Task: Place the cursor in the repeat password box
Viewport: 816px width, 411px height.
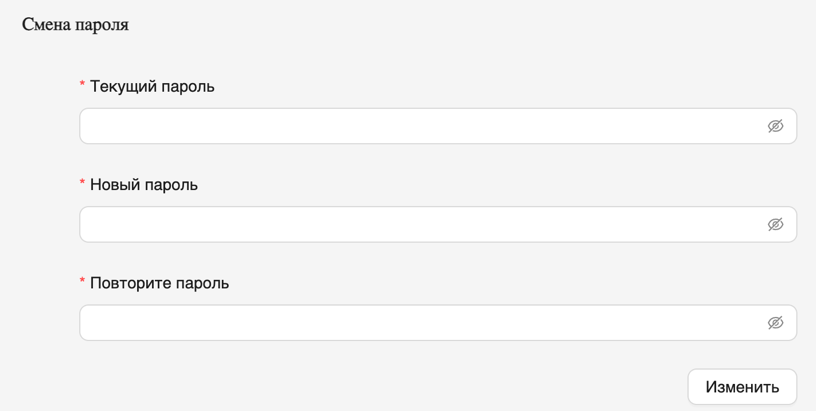Action: 420,322
